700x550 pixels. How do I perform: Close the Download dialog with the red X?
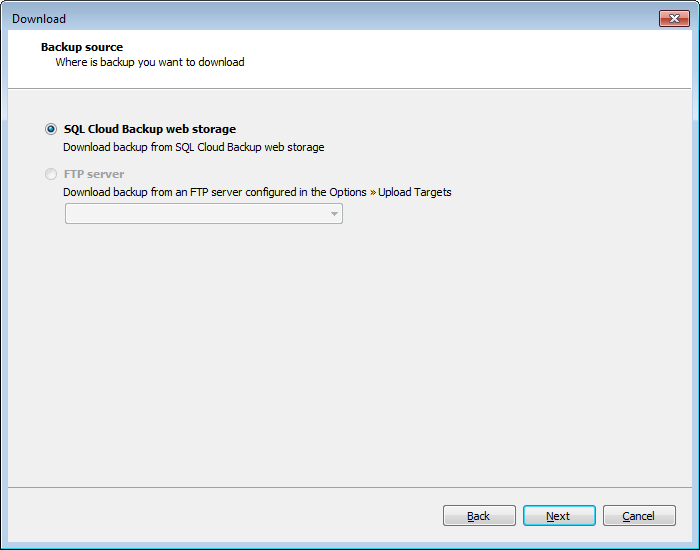click(674, 18)
